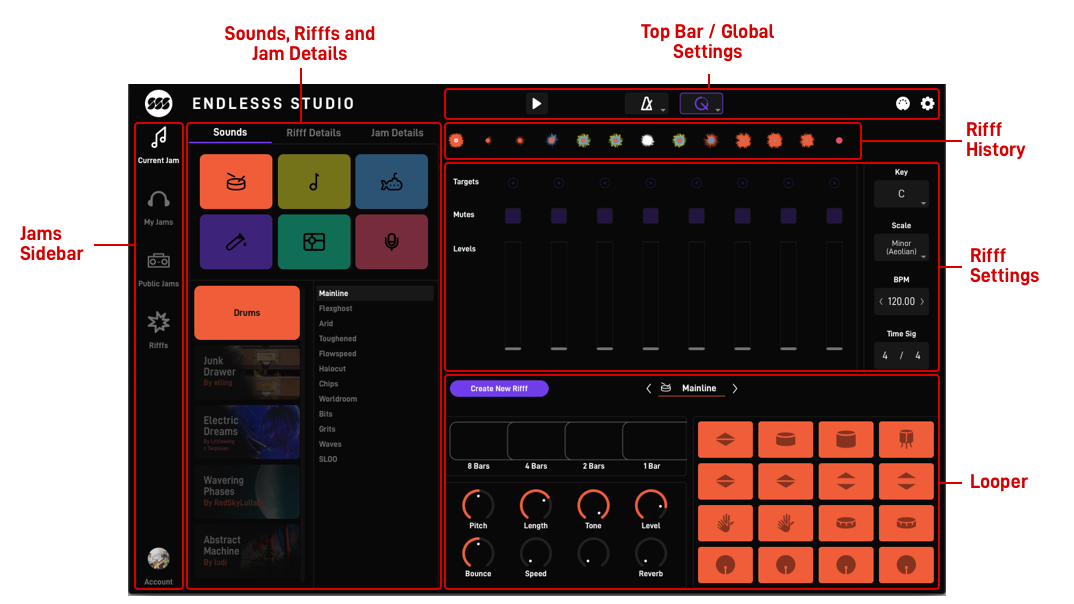Select the blue submarine bass category
This screenshot has width=1074, height=604.
[392, 181]
